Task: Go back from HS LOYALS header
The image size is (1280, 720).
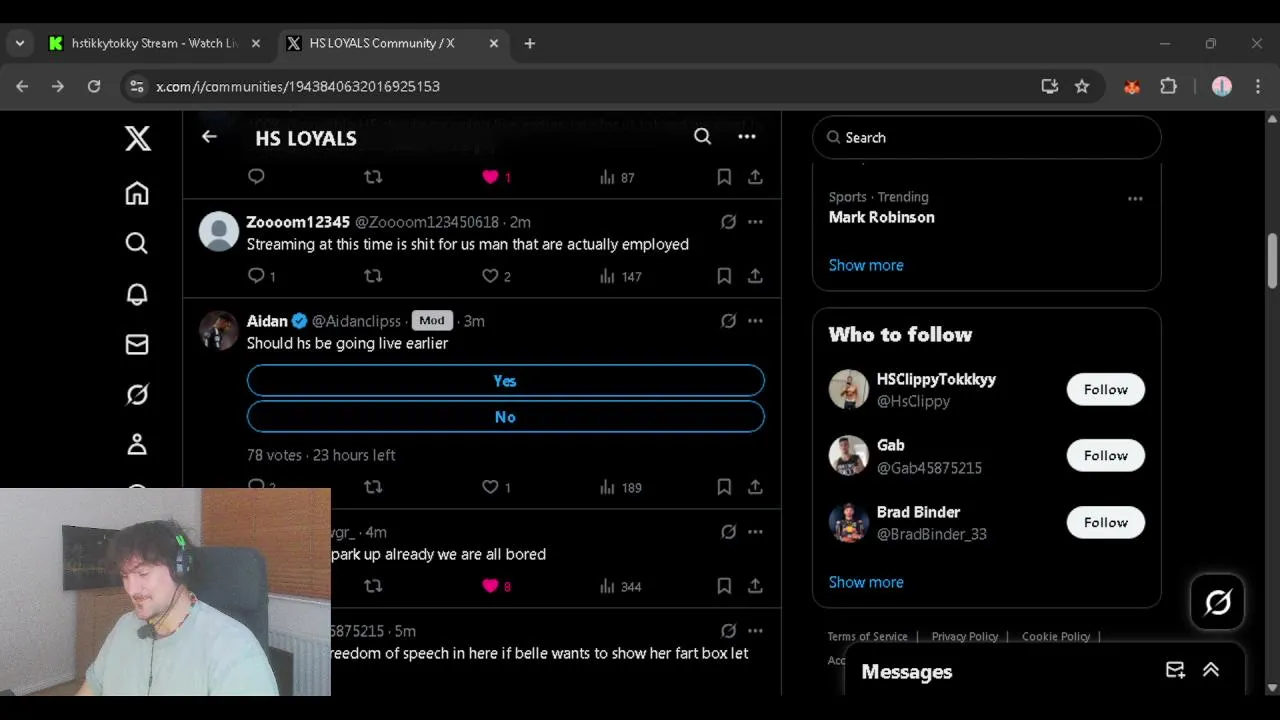Action: [x=209, y=137]
